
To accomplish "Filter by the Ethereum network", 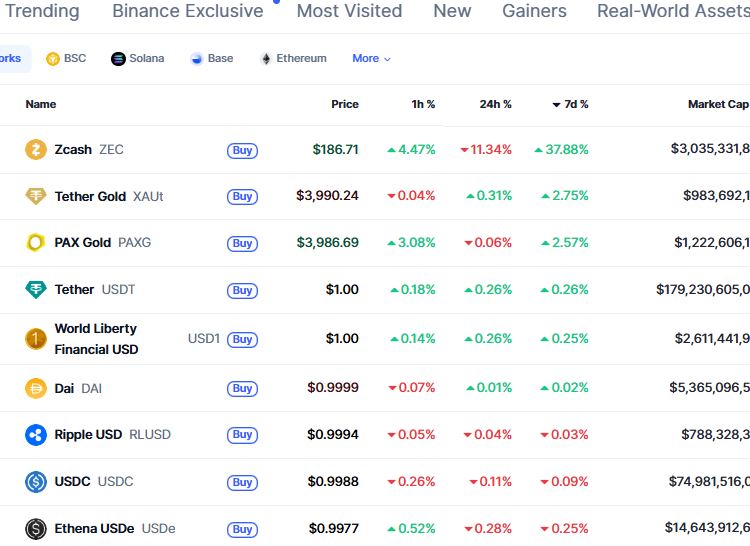I will point(293,59).
